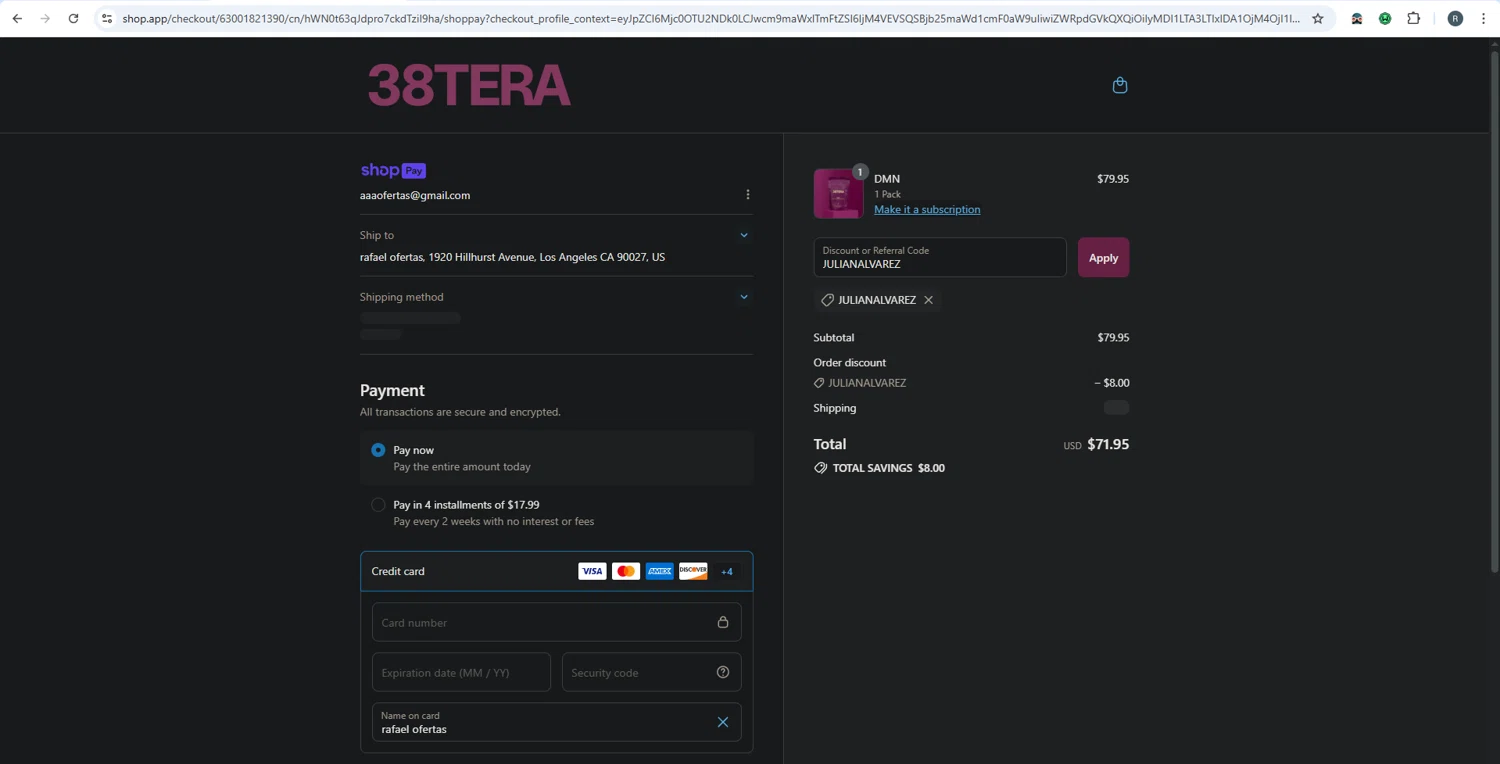Apply the discount code
This screenshot has width=1500, height=764.
coord(1103,258)
